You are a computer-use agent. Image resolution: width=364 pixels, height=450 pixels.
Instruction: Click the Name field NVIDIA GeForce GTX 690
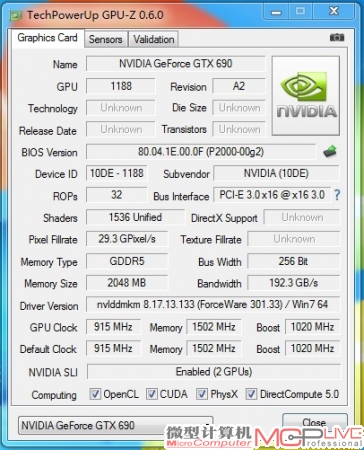176,63
